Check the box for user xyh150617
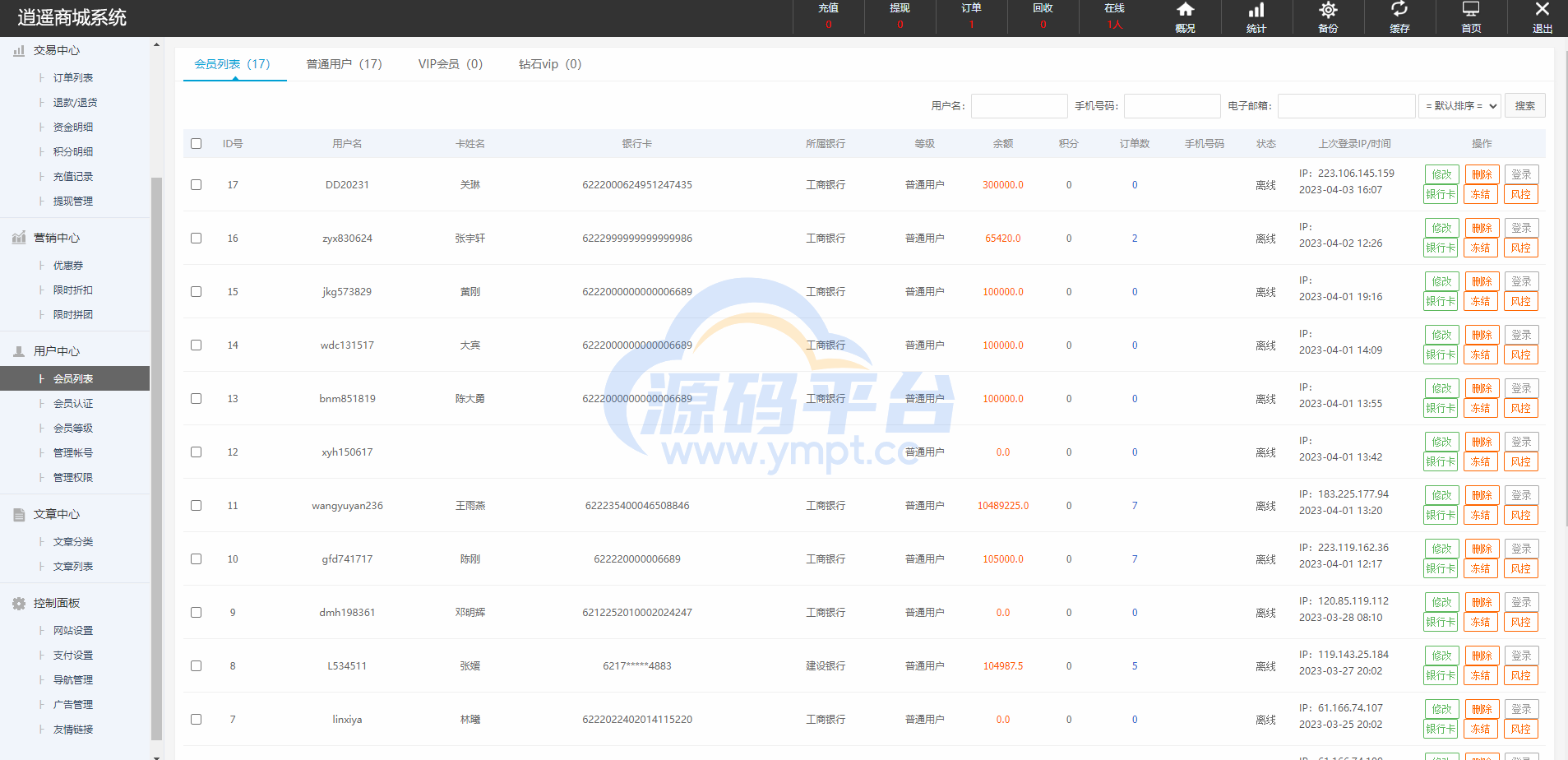The image size is (1568, 760). 196,452
